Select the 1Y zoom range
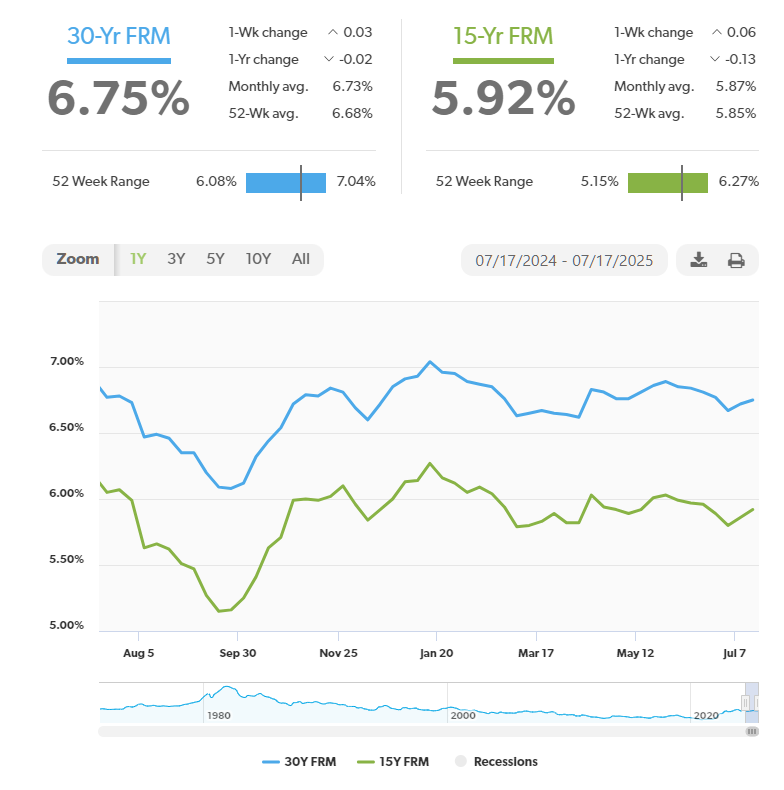784x790 pixels. [x=138, y=259]
